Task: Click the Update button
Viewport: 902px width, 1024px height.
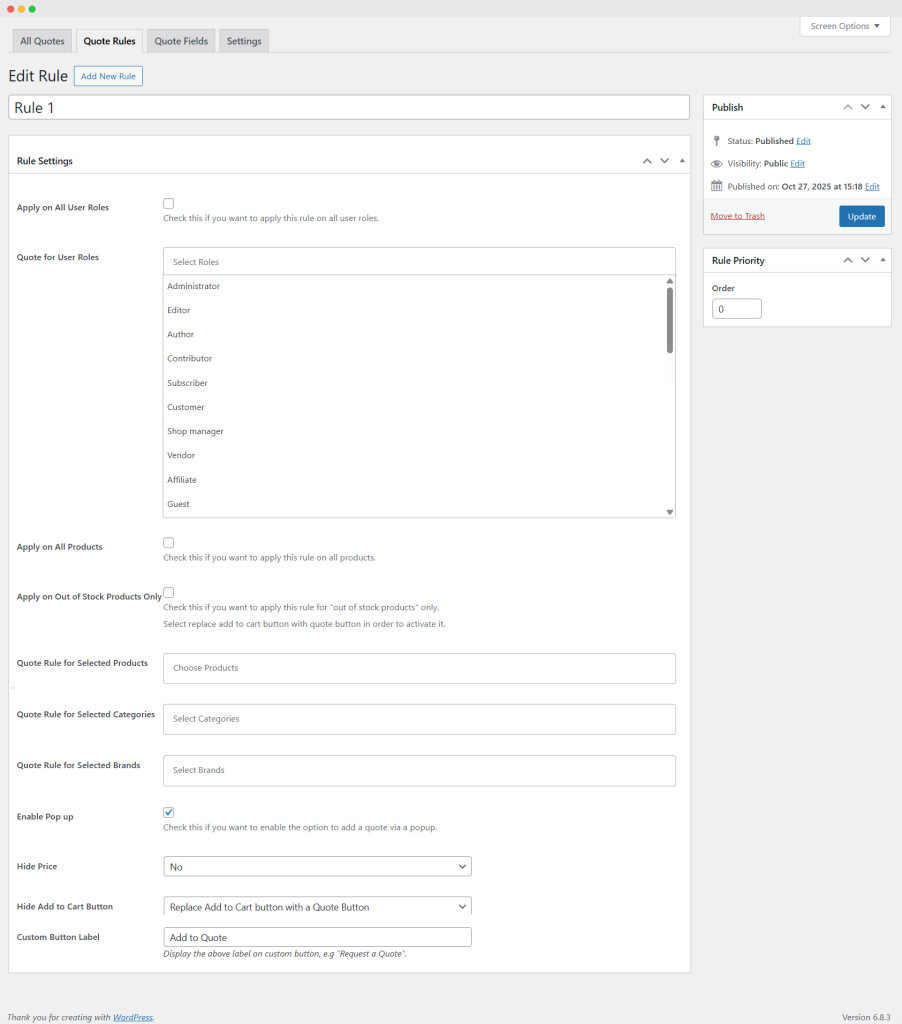Action: point(861,216)
